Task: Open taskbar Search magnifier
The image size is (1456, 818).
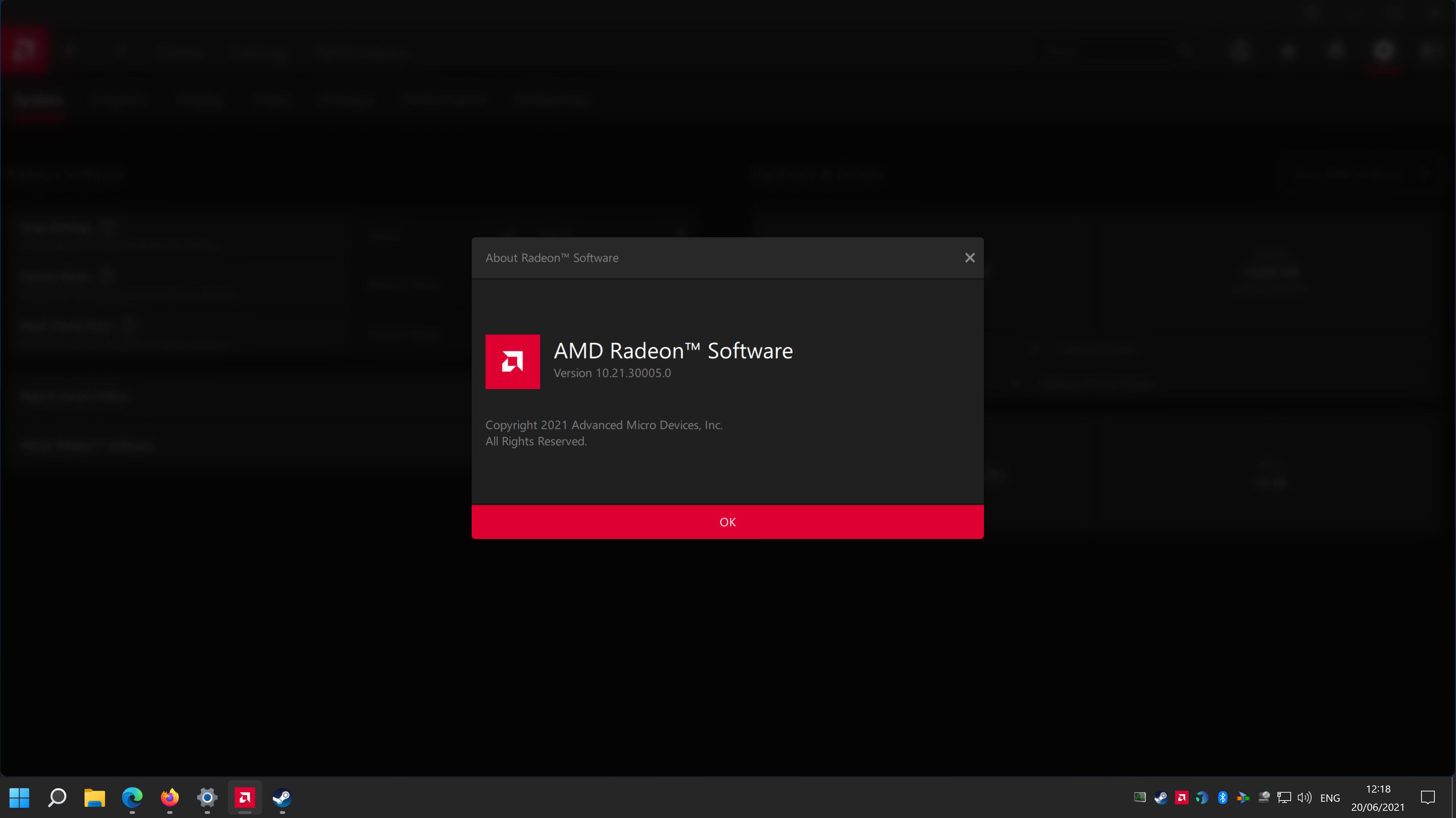Action: [x=57, y=797]
